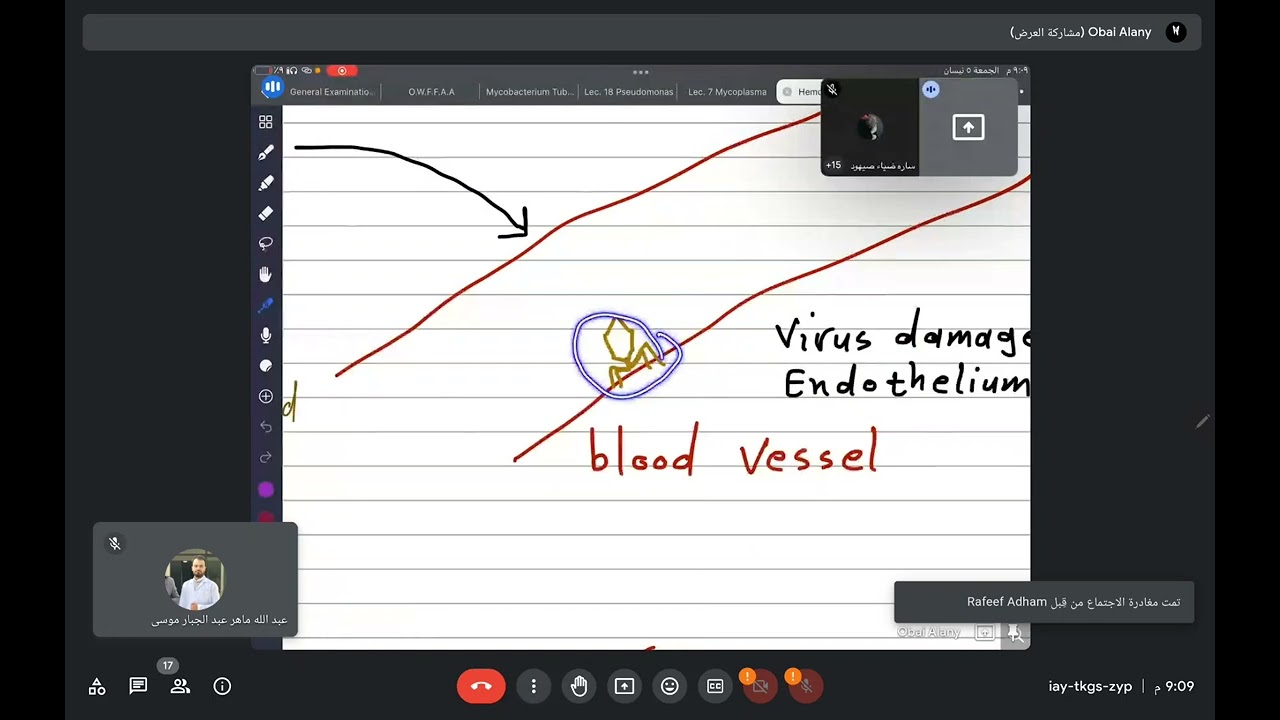Redo the last stroke
Screen dimensions: 1280x720
pyautogui.click(x=265, y=458)
